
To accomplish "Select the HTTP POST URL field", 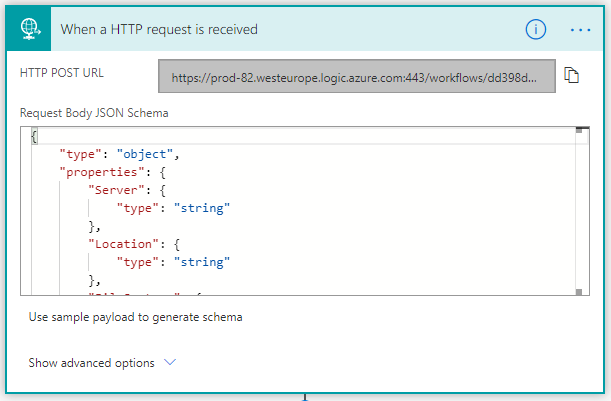I will click(357, 76).
